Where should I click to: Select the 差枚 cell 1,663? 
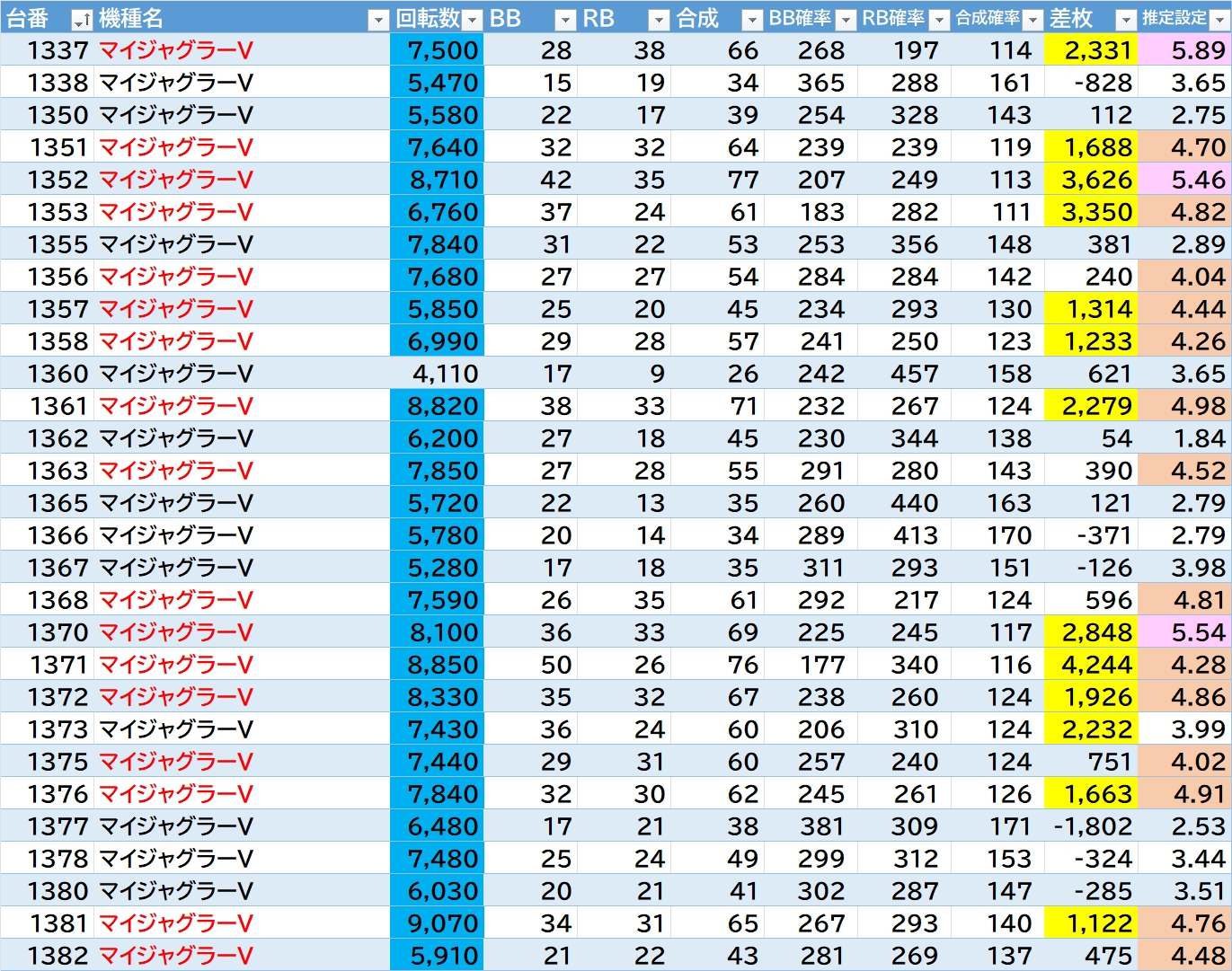coord(1091,794)
